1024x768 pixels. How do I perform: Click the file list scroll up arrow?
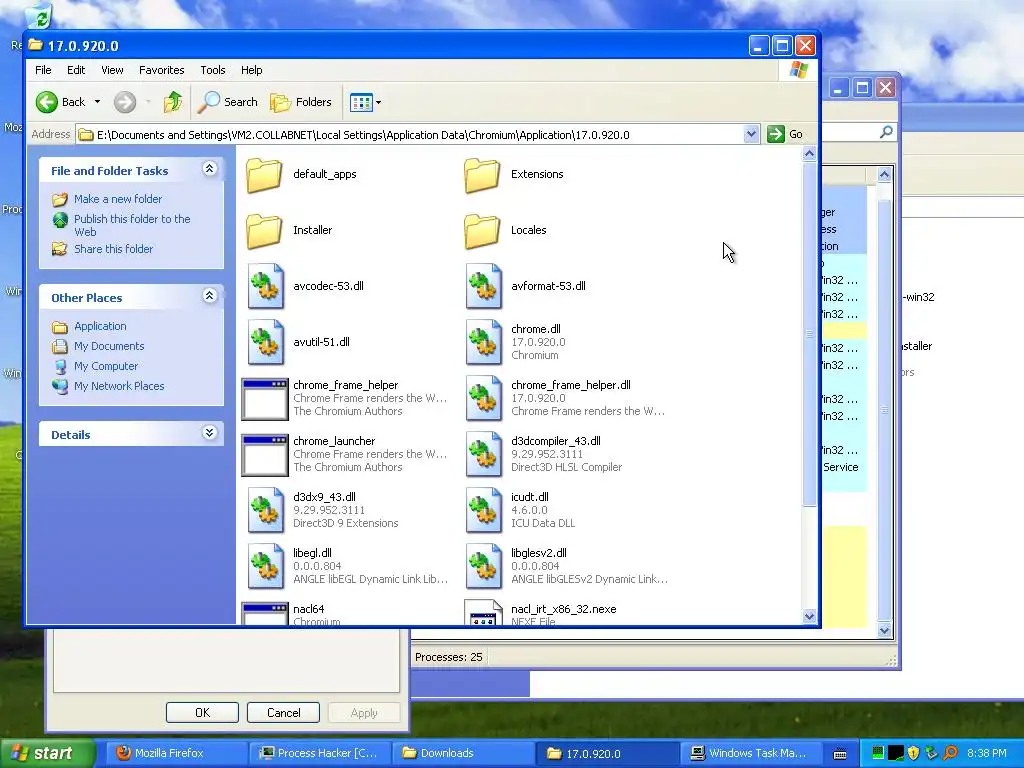point(809,153)
